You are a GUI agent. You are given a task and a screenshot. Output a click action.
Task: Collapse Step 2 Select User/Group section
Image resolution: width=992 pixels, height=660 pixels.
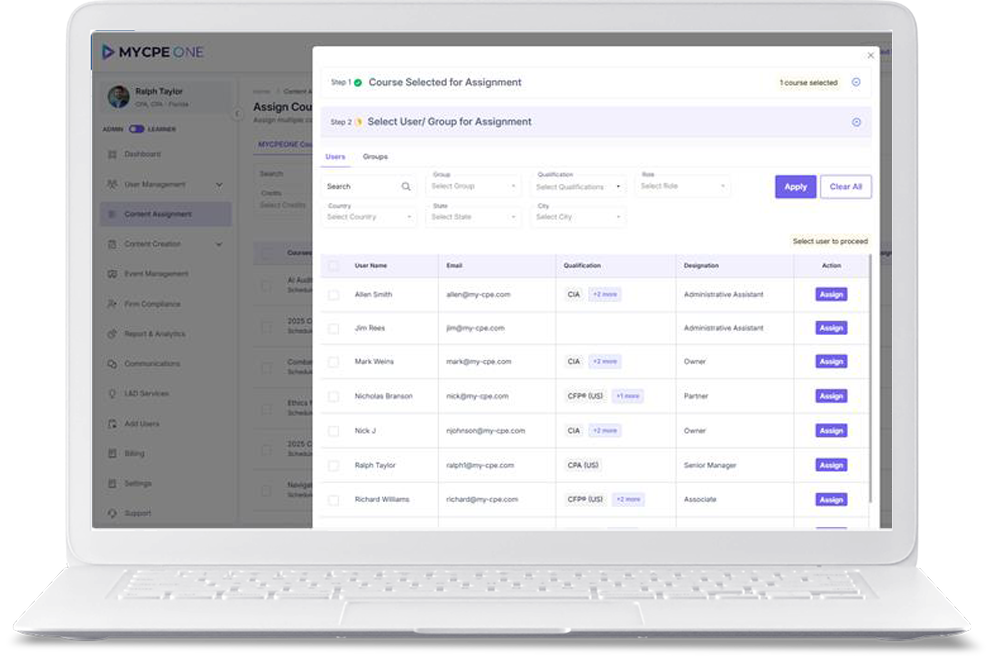point(856,122)
